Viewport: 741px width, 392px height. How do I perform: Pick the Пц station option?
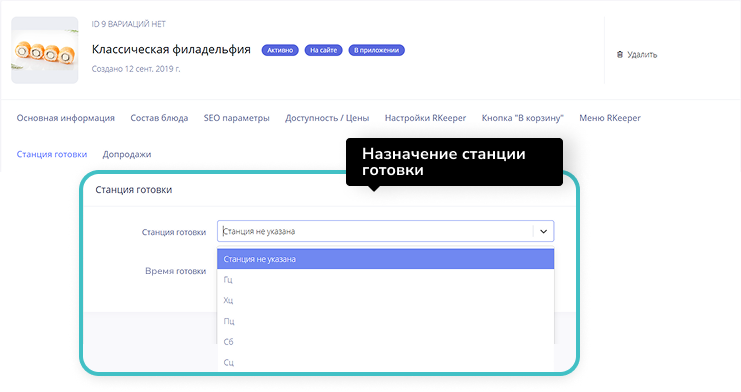pyautogui.click(x=385, y=321)
